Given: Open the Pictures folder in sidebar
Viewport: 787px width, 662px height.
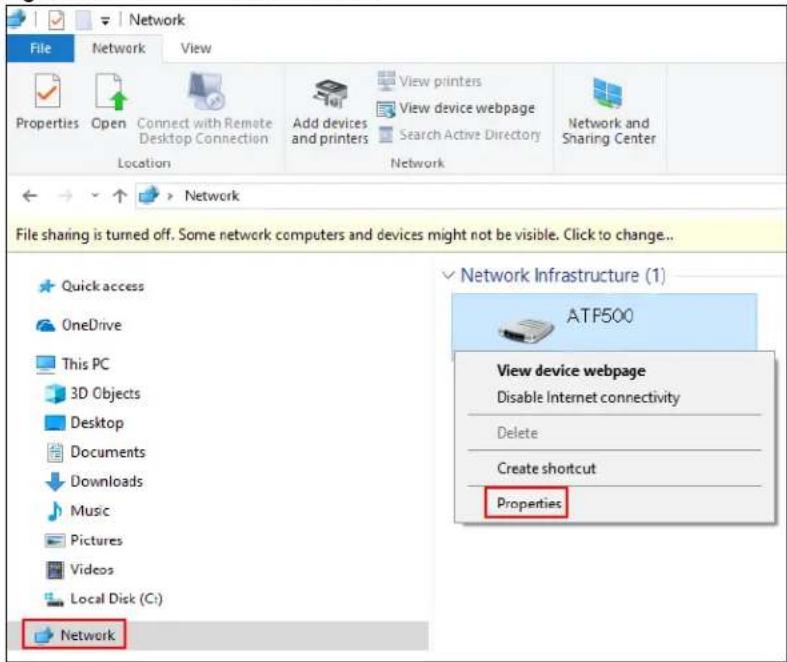Looking at the screenshot, I should pyautogui.click(x=84, y=540).
